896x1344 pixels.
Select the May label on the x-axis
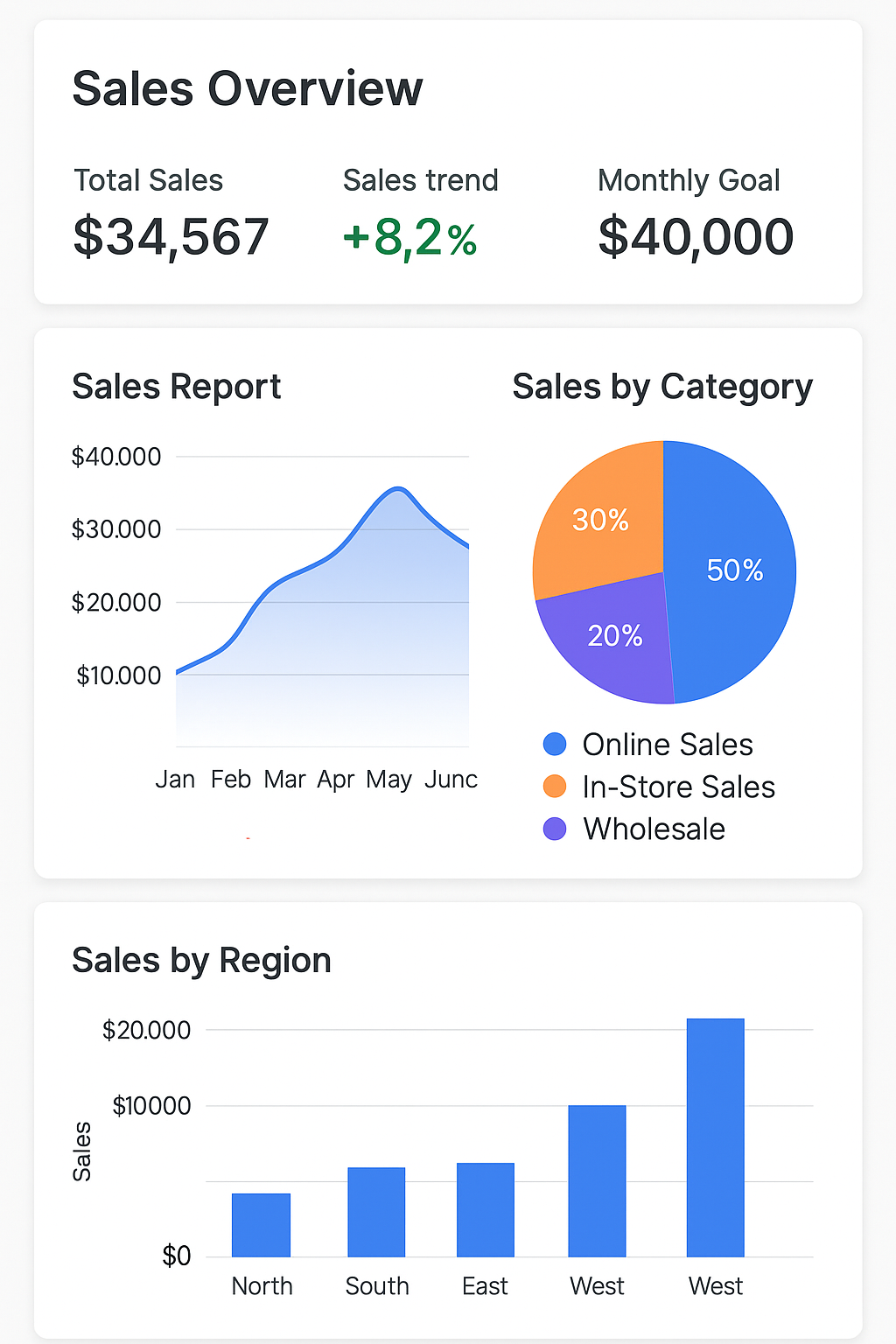pos(388,779)
